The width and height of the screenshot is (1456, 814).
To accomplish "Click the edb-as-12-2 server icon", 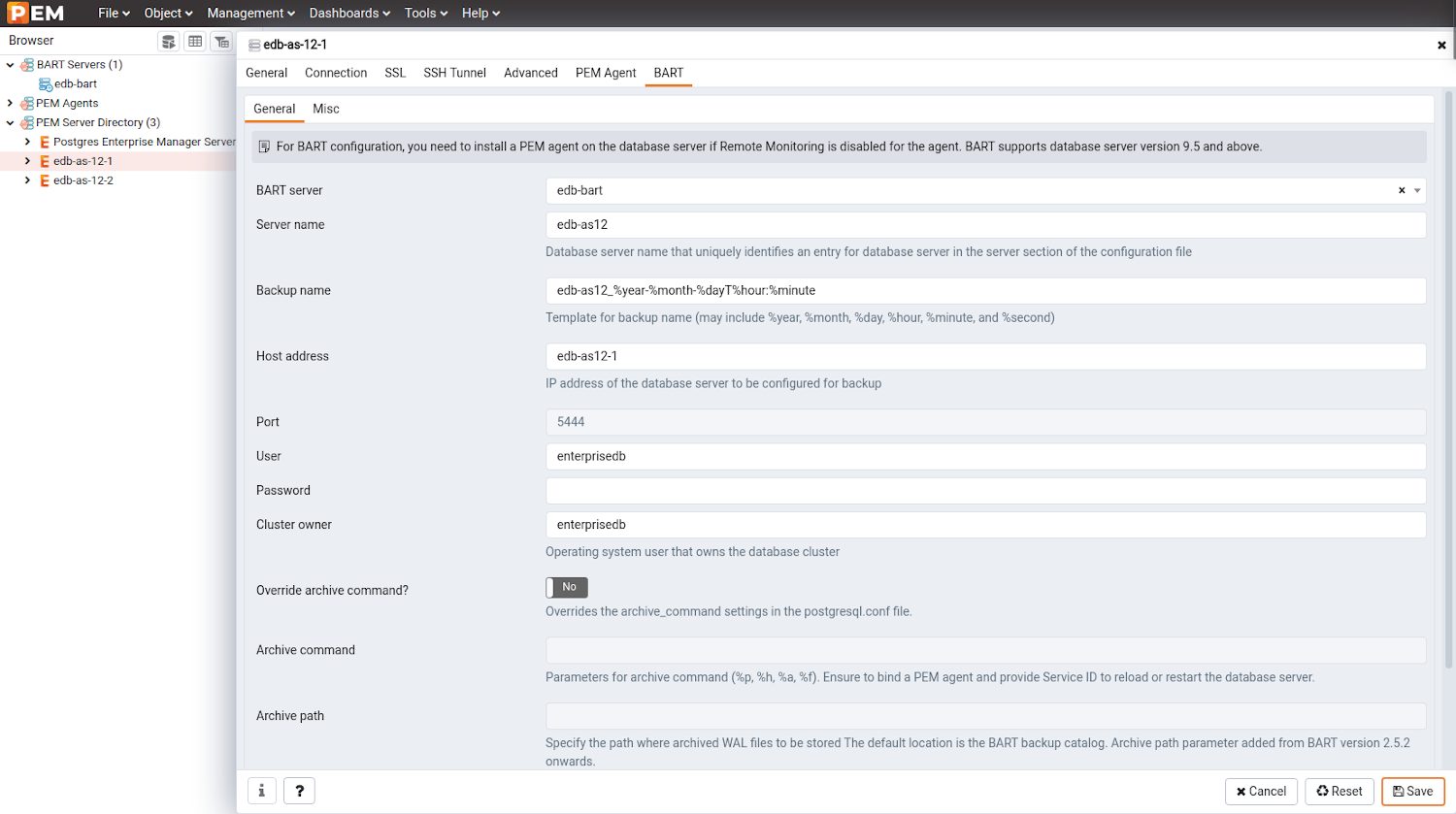I will coord(45,181).
